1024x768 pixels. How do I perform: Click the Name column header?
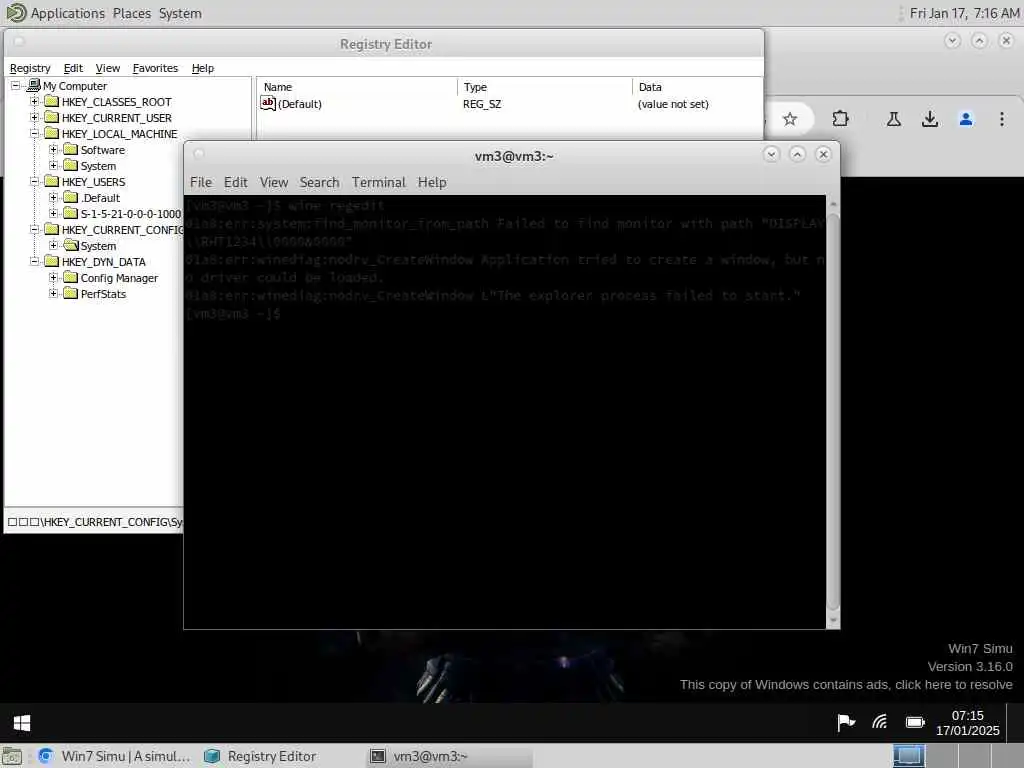357,87
